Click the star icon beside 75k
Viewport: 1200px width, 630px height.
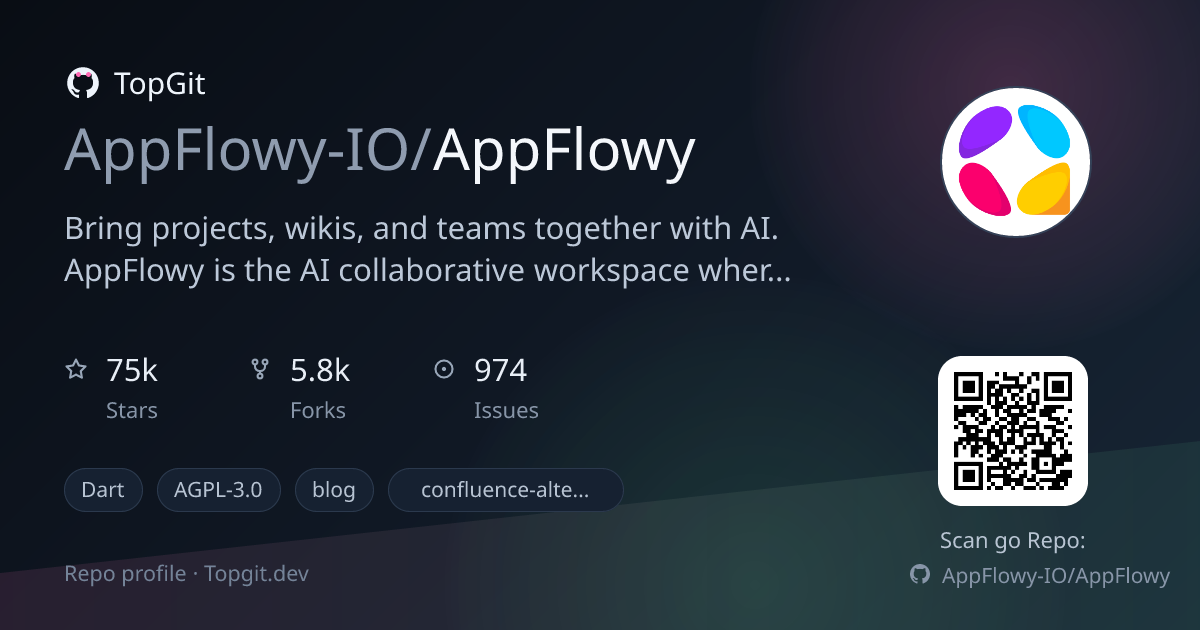(x=76, y=370)
